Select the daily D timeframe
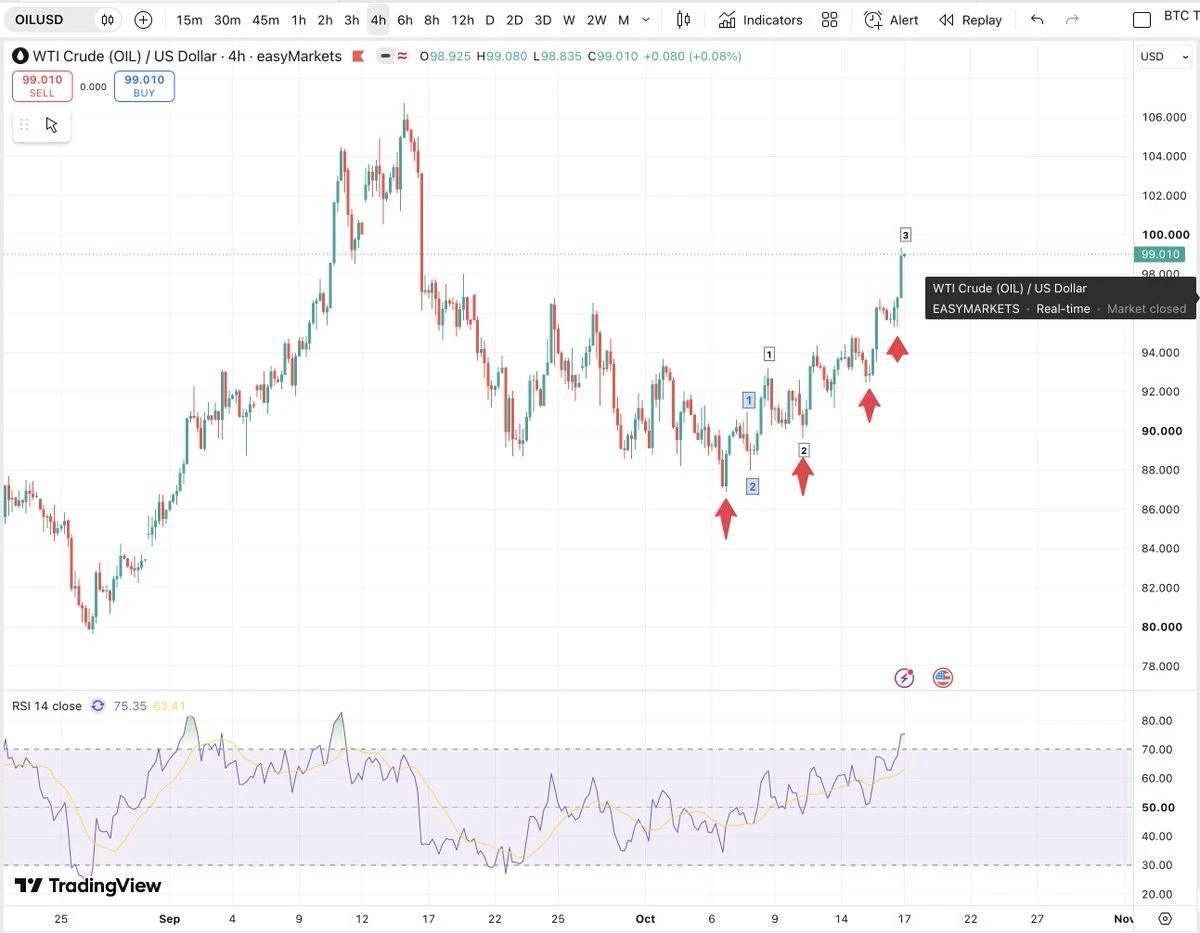The image size is (1200, 933). [x=489, y=20]
